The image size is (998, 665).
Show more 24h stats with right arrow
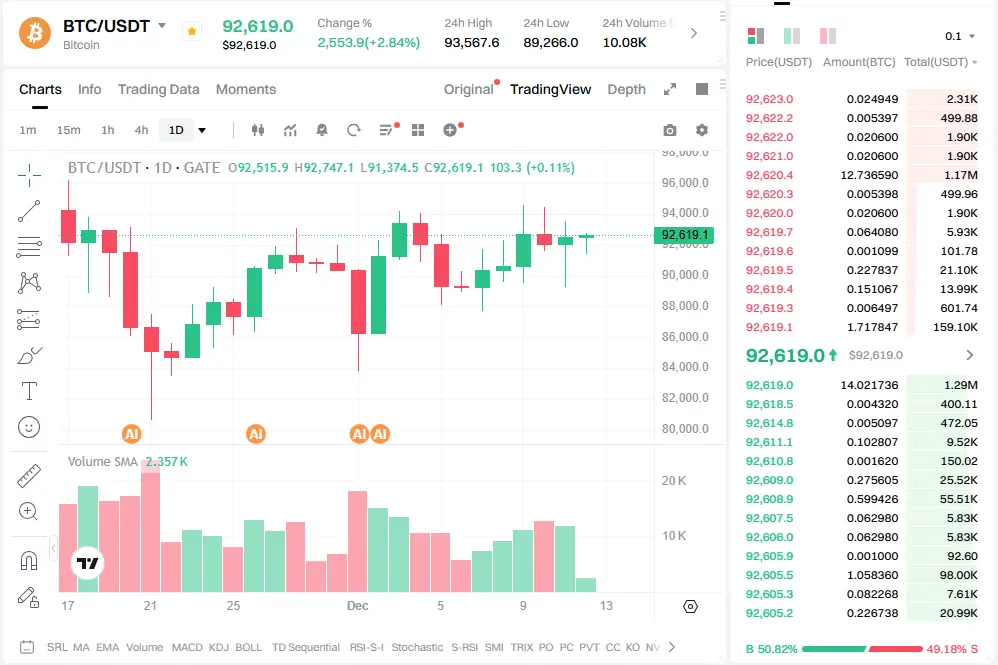[694, 33]
